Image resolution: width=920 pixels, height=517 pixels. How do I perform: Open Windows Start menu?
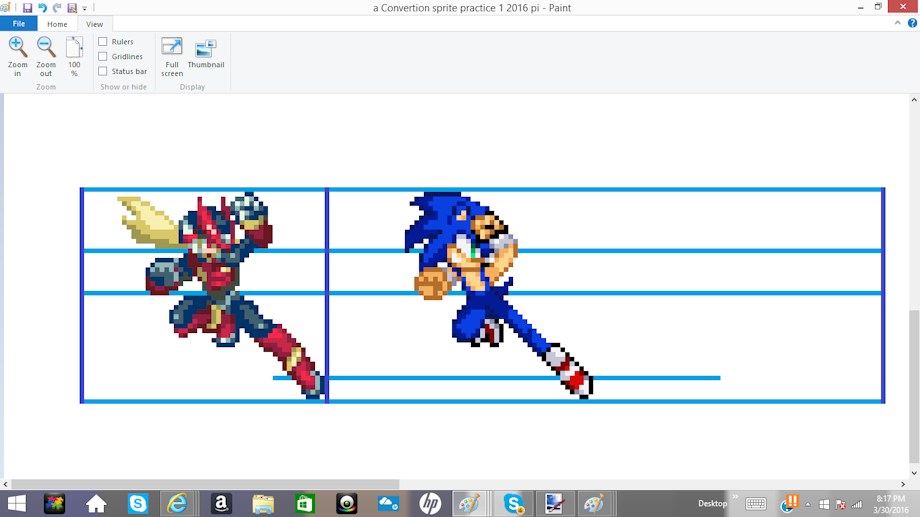(16, 504)
